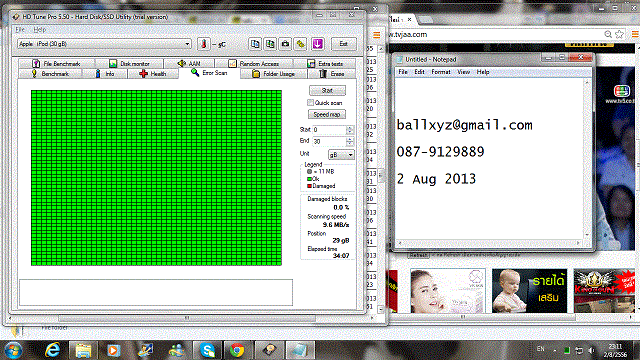Image resolution: width=640 pixels, height=360 pixels.
Task: Open the Format menu in Notepad
Action: pyautogui.click(x=441, y=72)
